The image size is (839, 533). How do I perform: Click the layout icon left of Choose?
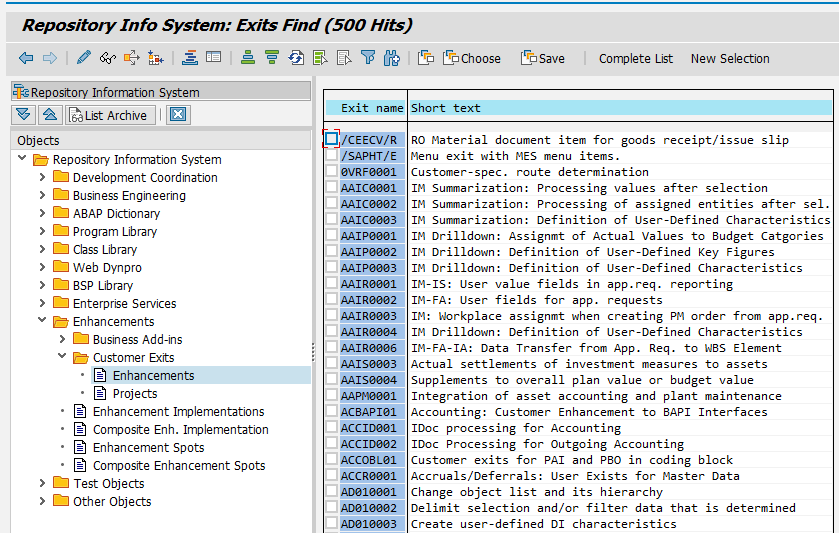426,58
